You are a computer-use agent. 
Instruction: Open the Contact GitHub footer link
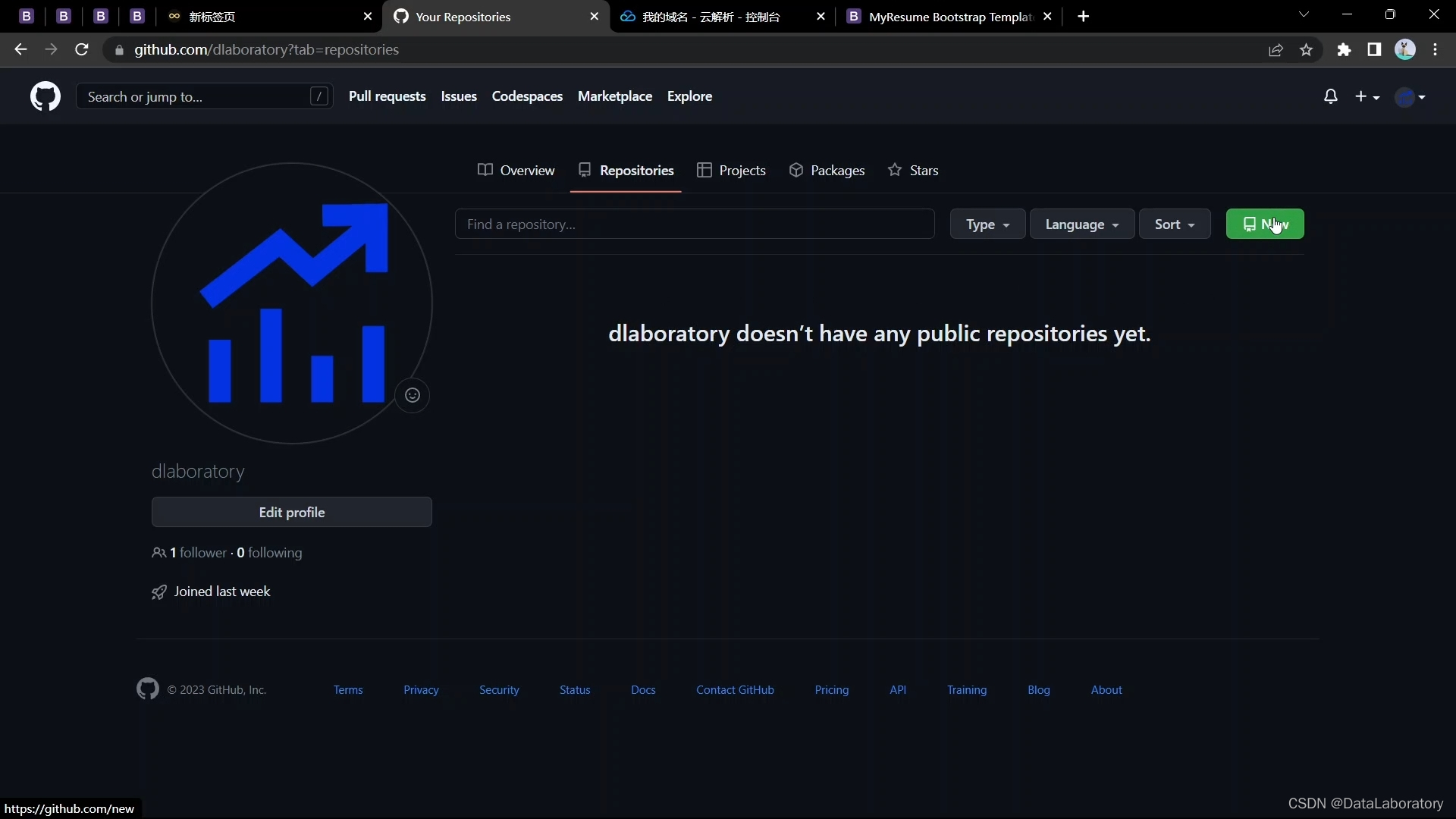(x=735, y=690)
